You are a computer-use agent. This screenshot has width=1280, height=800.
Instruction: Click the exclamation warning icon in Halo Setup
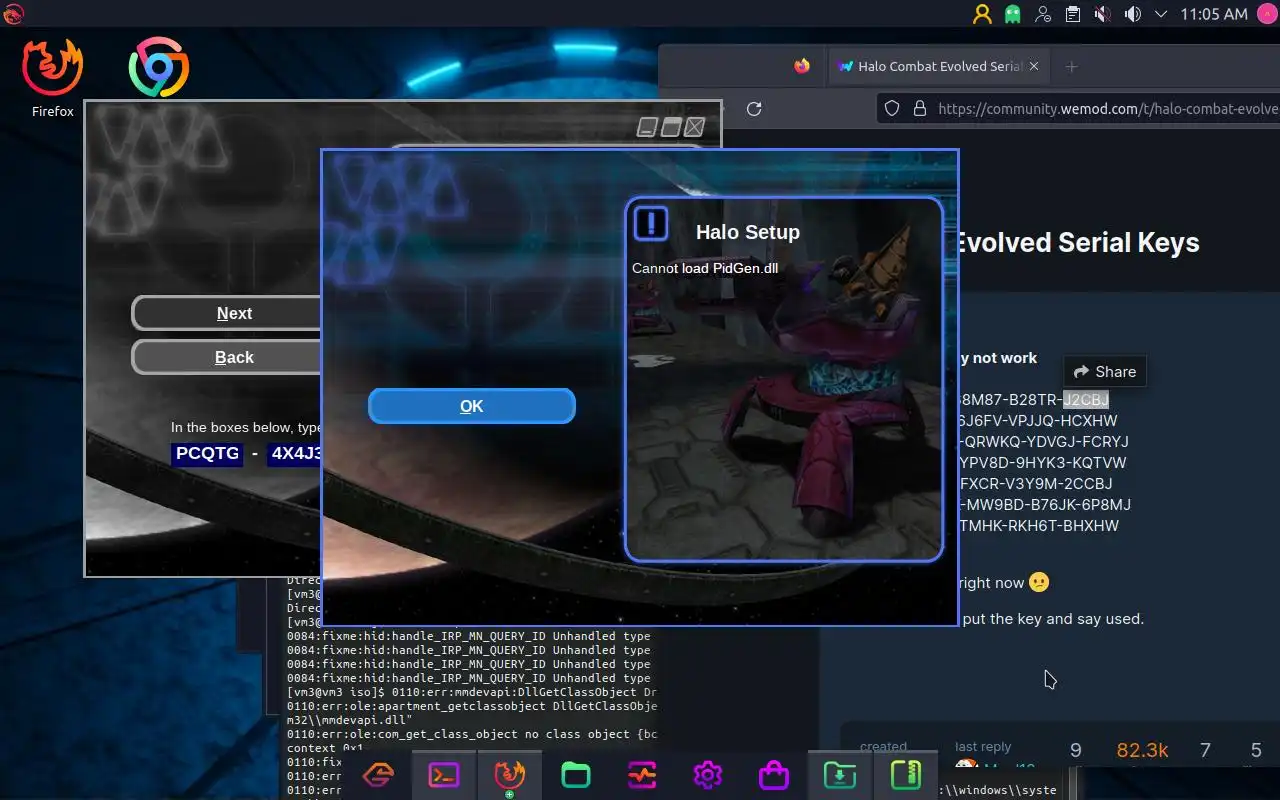(651, 223)
